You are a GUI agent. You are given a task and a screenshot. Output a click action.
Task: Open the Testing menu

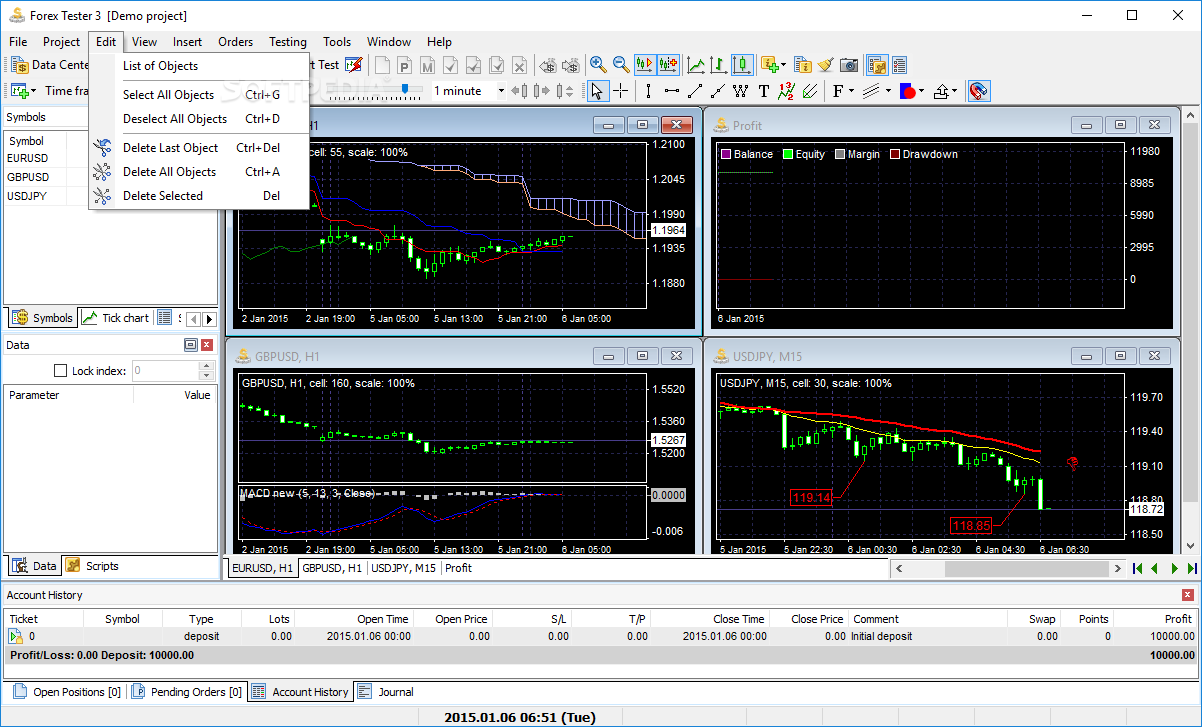(x=287, y=42)
